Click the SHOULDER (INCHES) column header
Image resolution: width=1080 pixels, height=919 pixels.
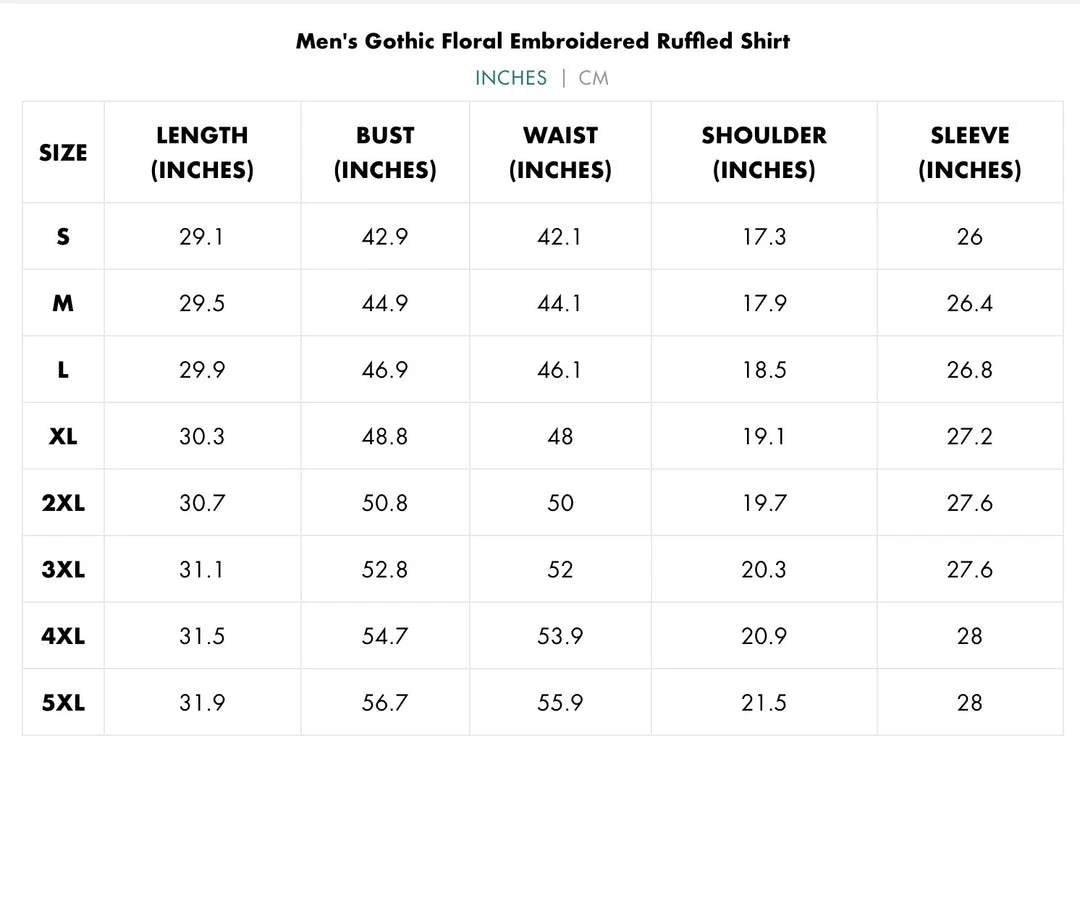(x=764, y=153)
